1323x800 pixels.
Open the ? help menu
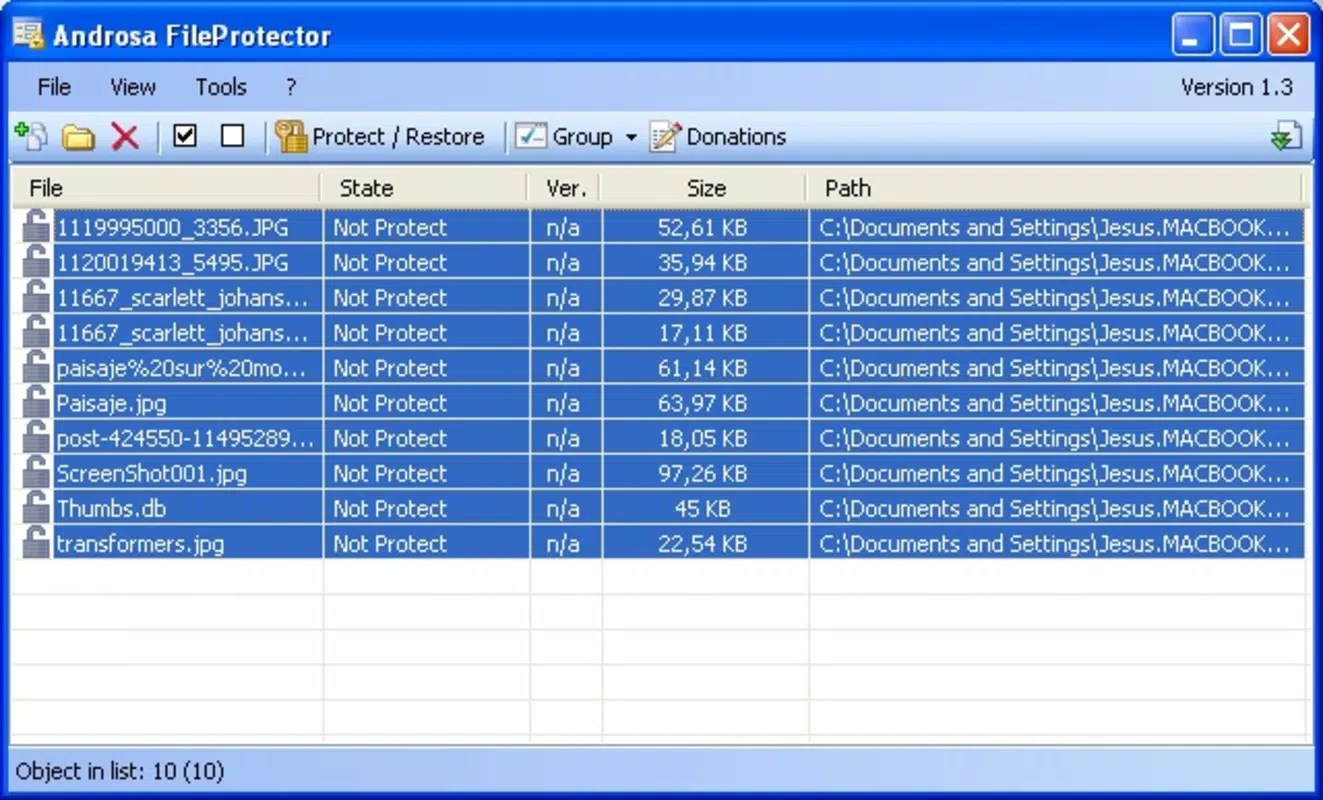pyautogui.click(x=291, y=87)
